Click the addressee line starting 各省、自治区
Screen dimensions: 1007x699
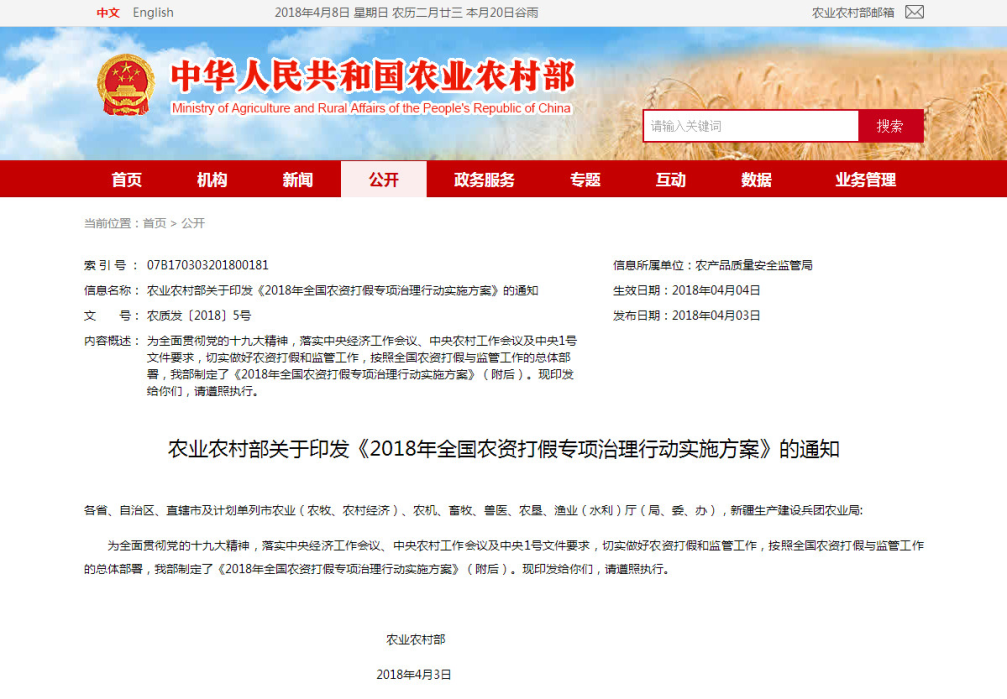coord(473,510)
